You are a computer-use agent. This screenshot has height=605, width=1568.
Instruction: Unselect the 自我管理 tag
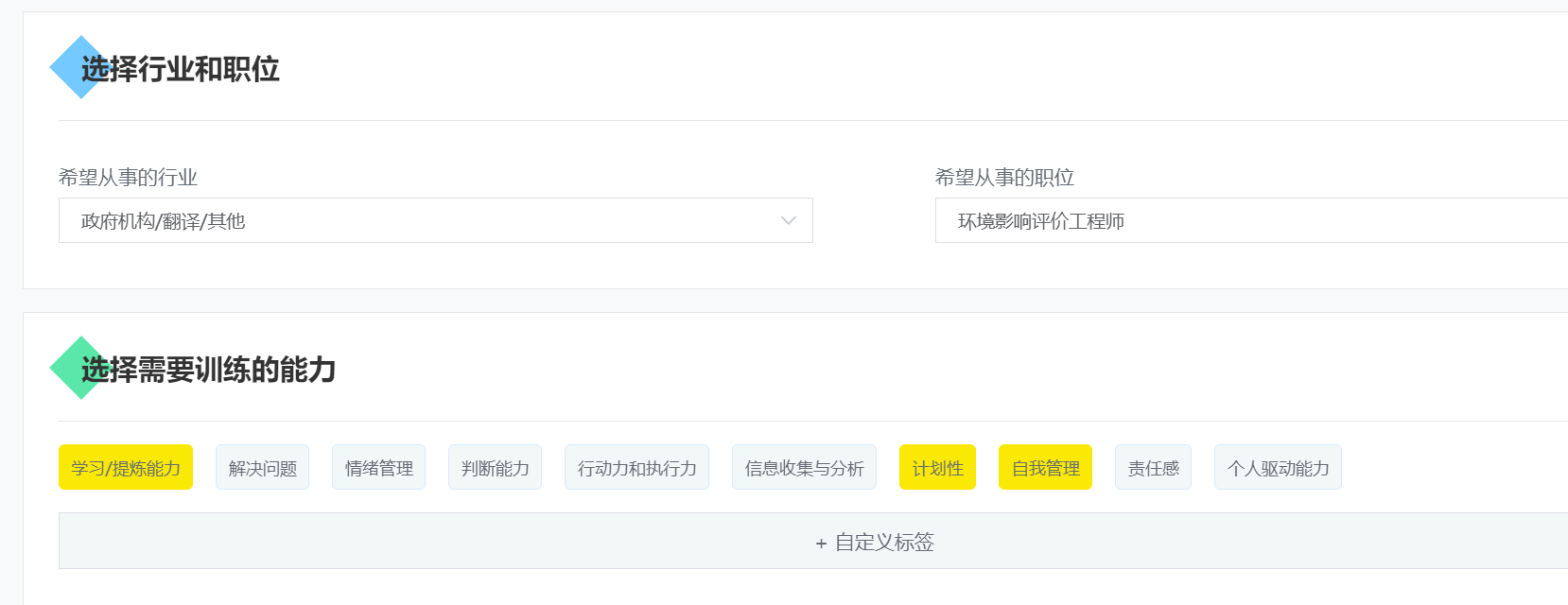pos(1045,468)
